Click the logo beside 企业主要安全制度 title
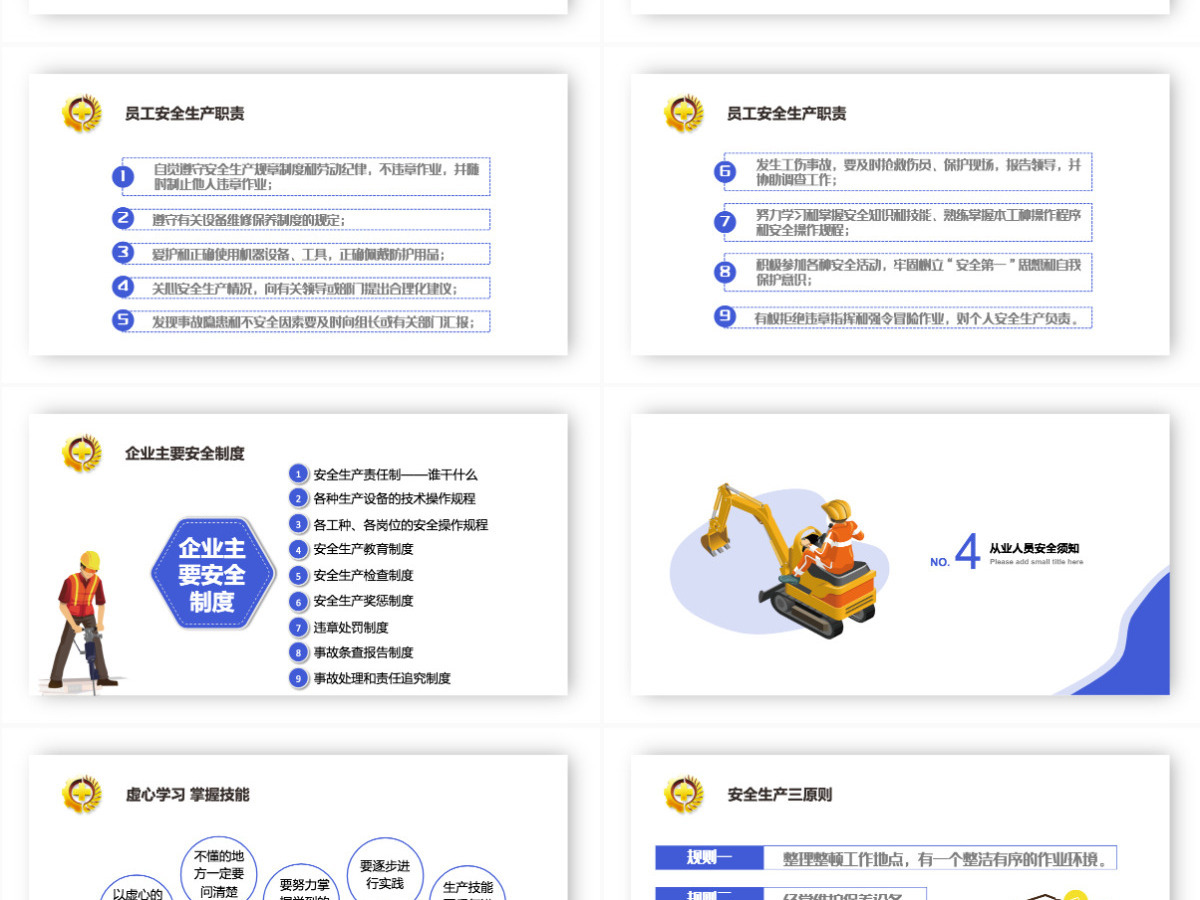This screenshot has width=1200, height=900. click(x=81, y=453)
